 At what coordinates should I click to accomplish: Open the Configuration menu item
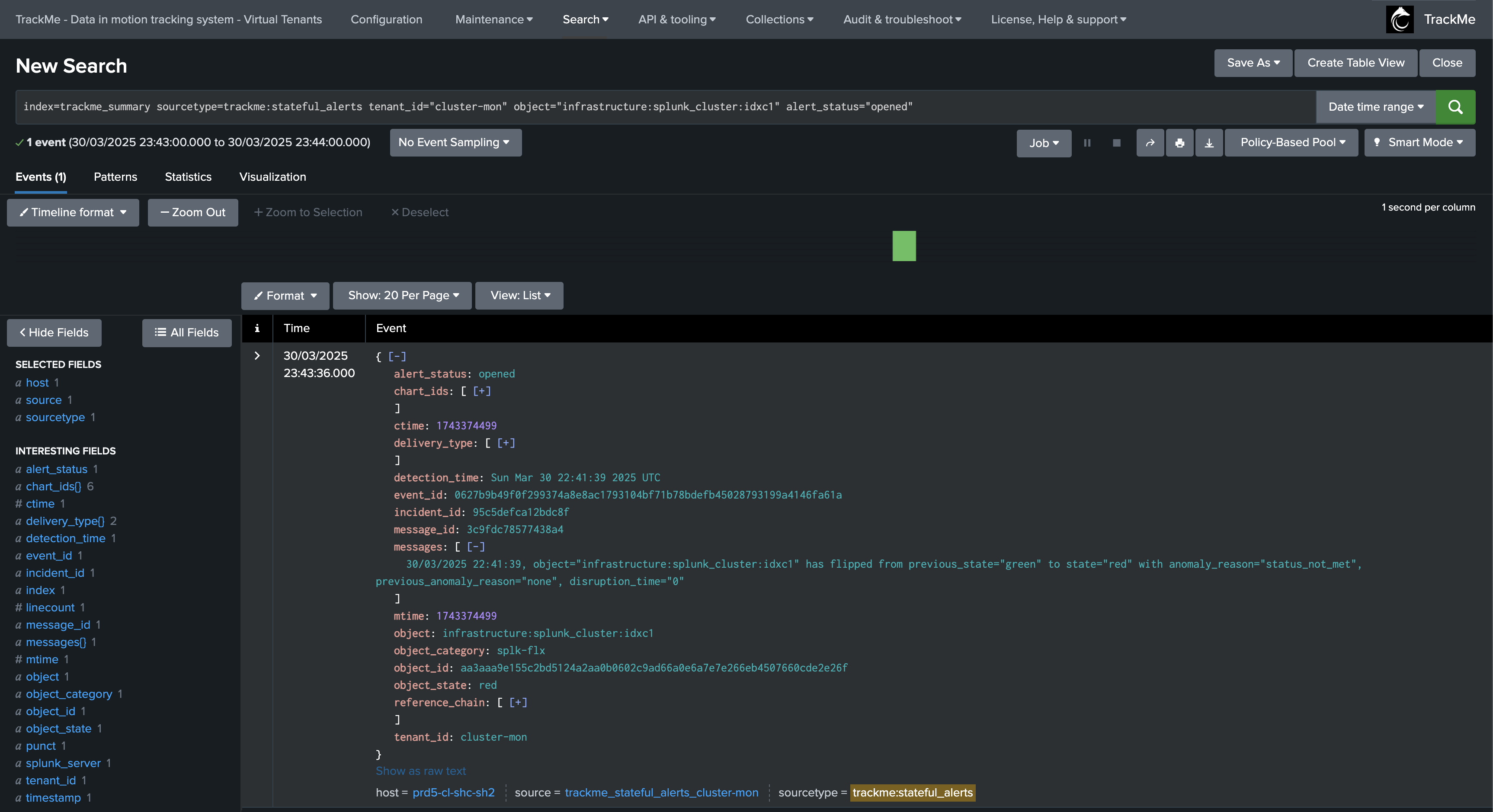386,19
